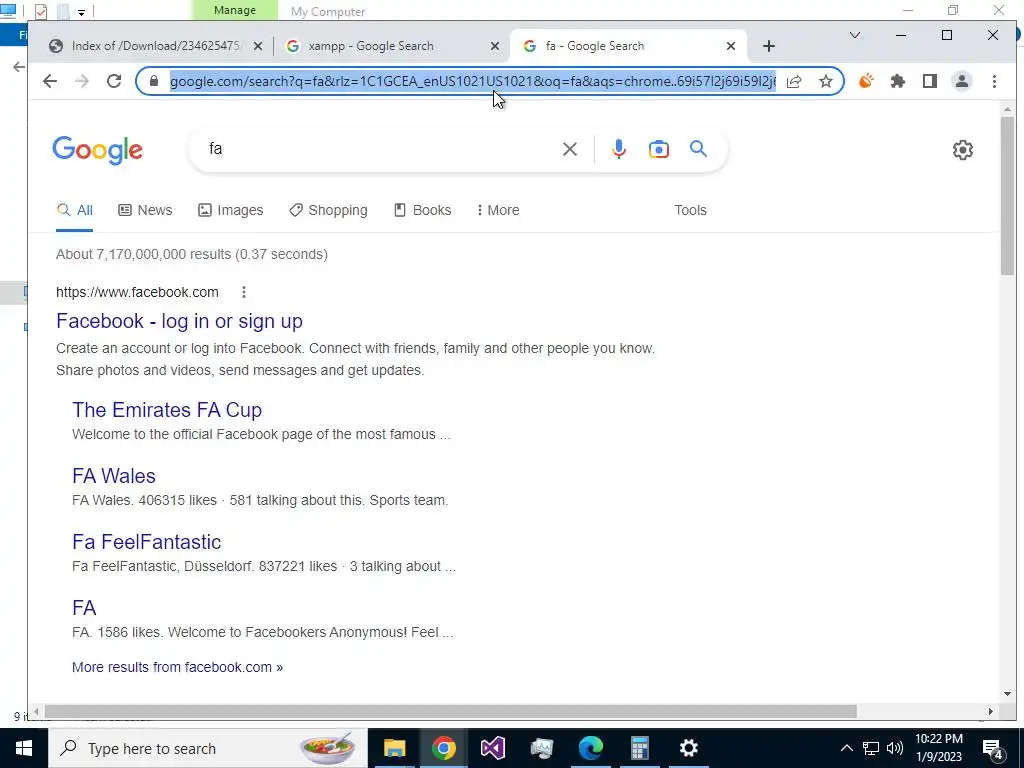Click the scroll right arrow at bottom

(x=991, y=711)
